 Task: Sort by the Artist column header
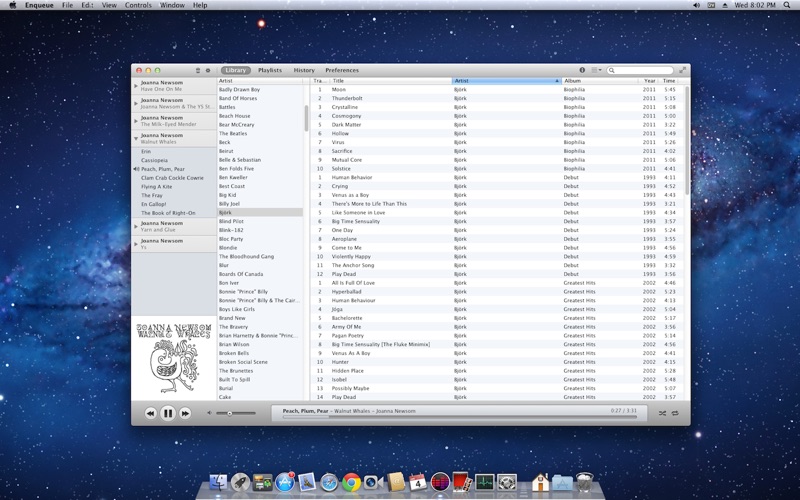coord(507,81)
